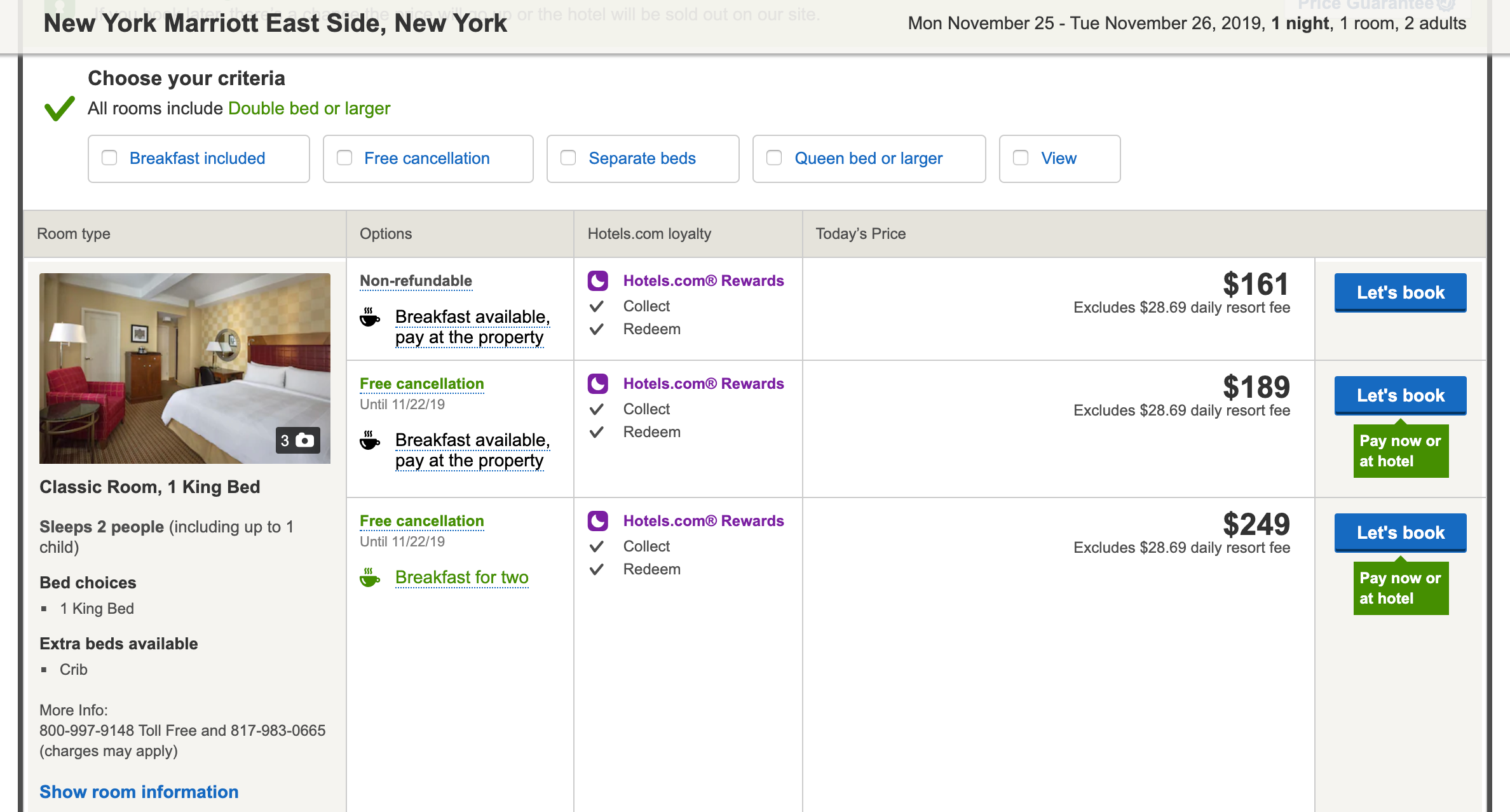Open the Non-refundable policy details
This screenshot has width=1510, height=812.
pyautogui.click(x=416, y=281)
